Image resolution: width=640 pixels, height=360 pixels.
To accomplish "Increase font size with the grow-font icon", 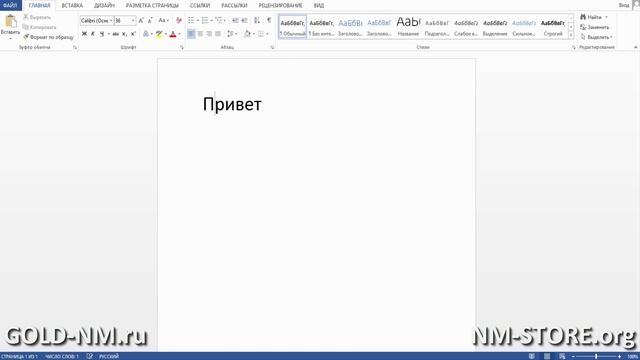I will point(141,20).
